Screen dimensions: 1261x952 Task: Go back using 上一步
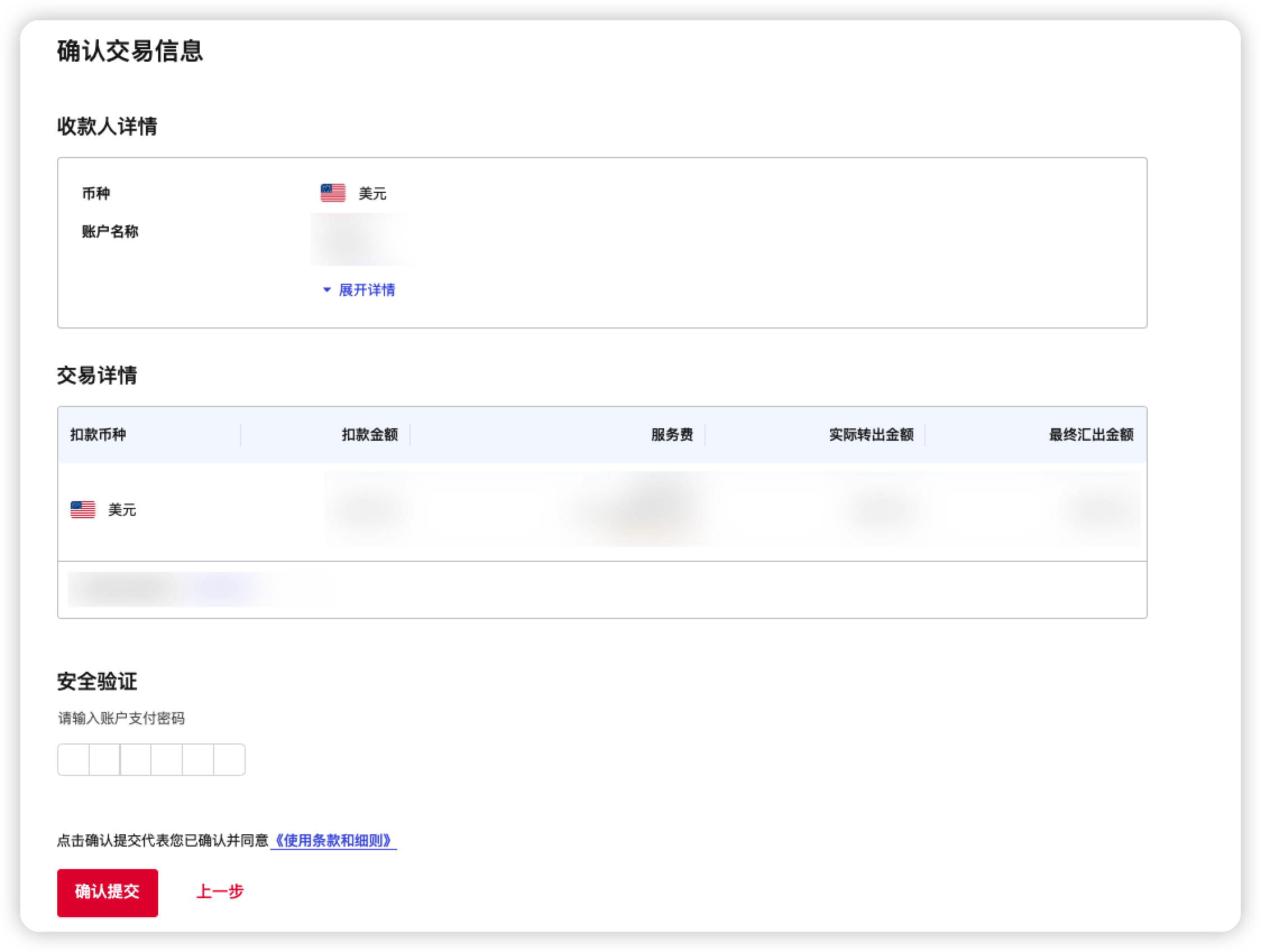(220, 893)
